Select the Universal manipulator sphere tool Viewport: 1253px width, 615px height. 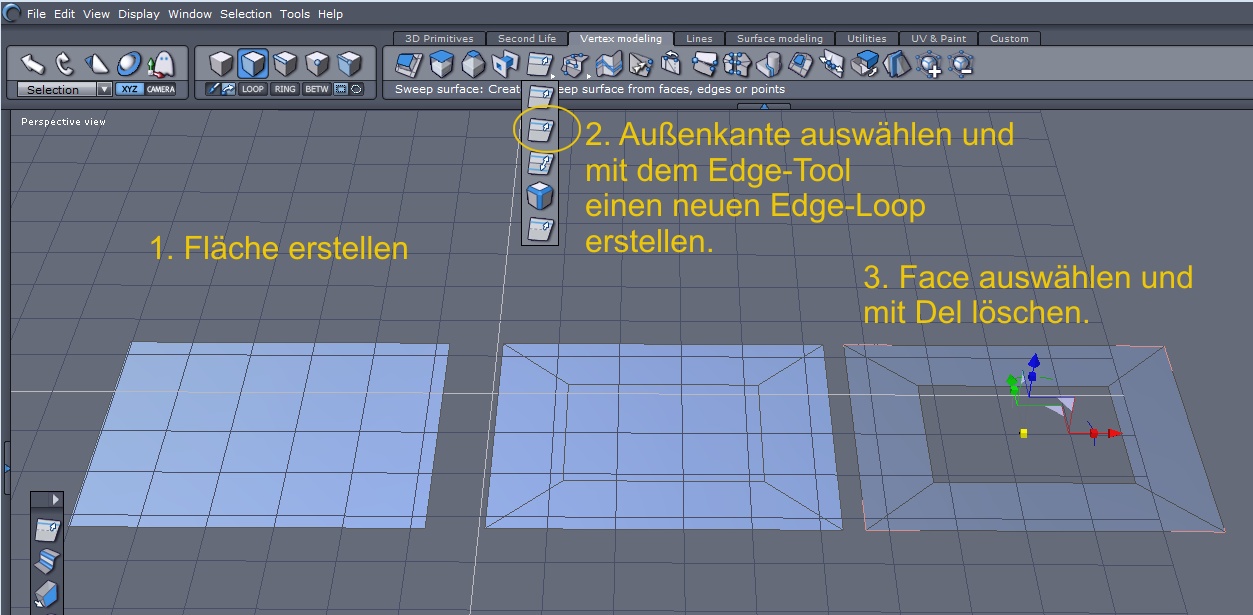pos(129,65)
